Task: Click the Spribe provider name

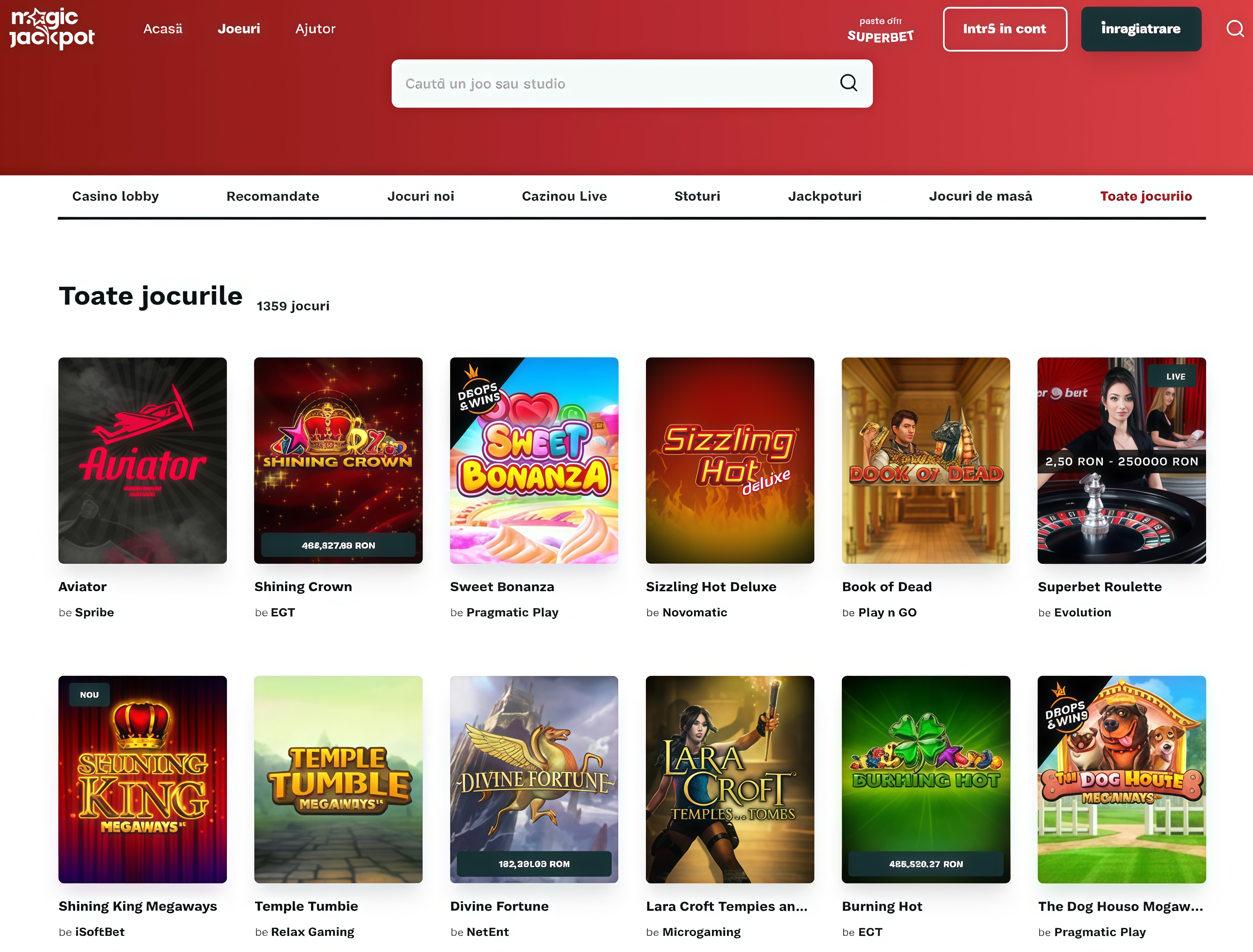Action: click(x=95, y=613)
